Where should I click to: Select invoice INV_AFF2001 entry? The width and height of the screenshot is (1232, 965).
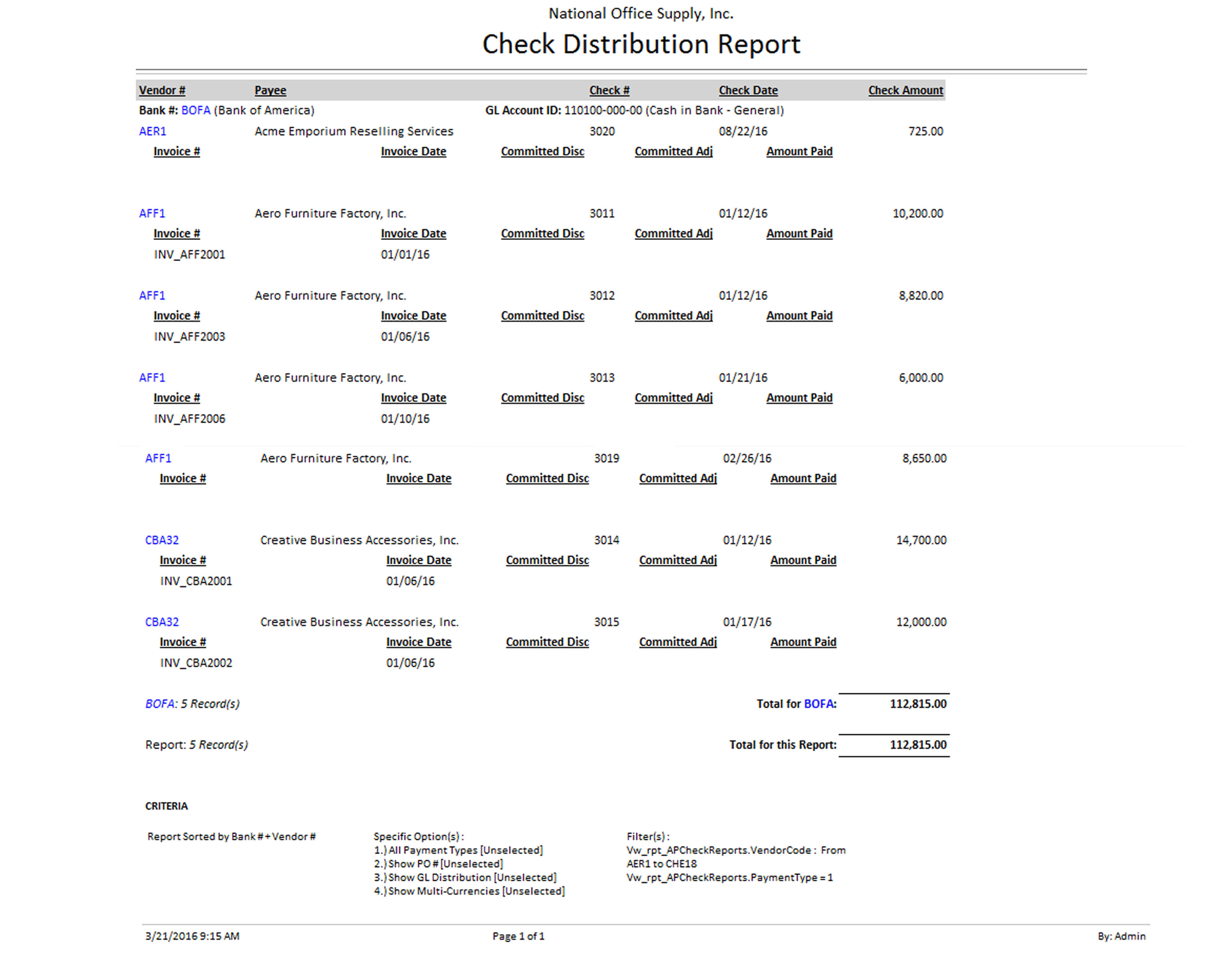[189, 255]
